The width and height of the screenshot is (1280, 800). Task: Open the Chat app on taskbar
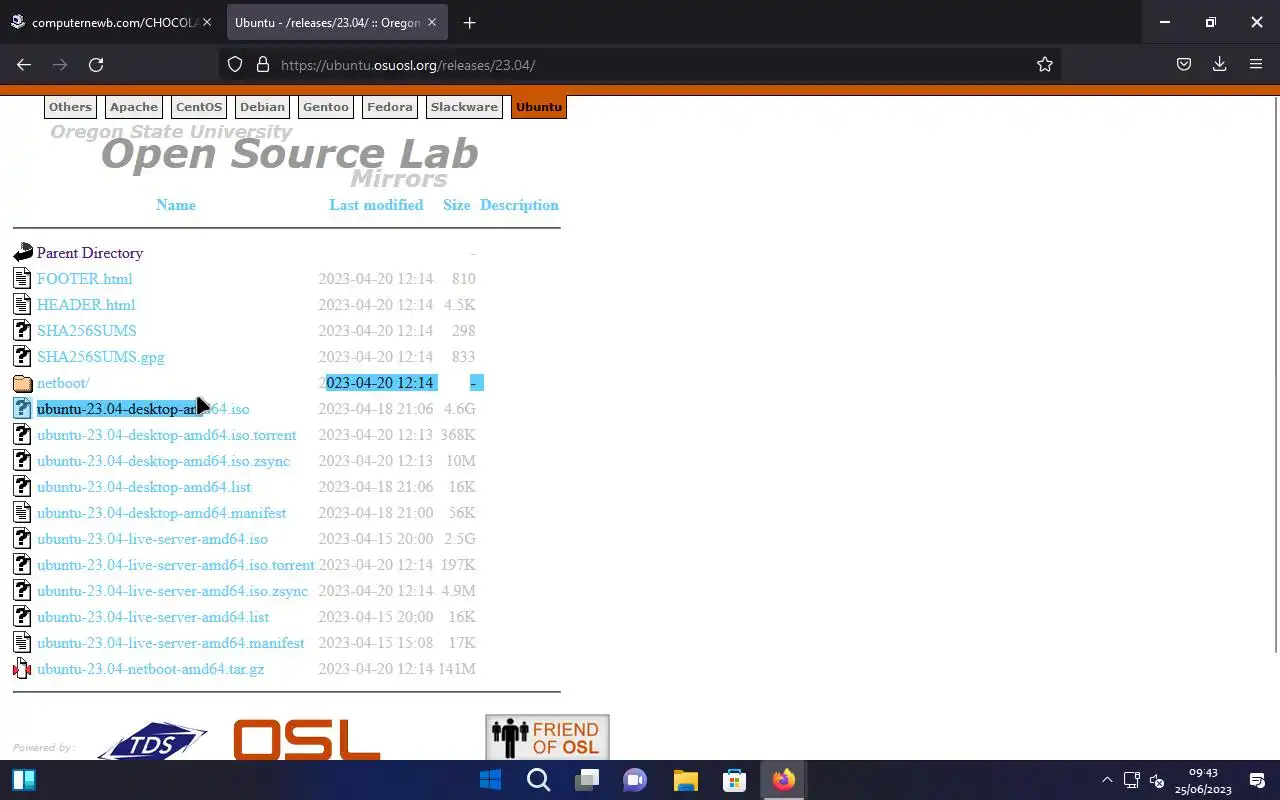(x=635, y=780)
